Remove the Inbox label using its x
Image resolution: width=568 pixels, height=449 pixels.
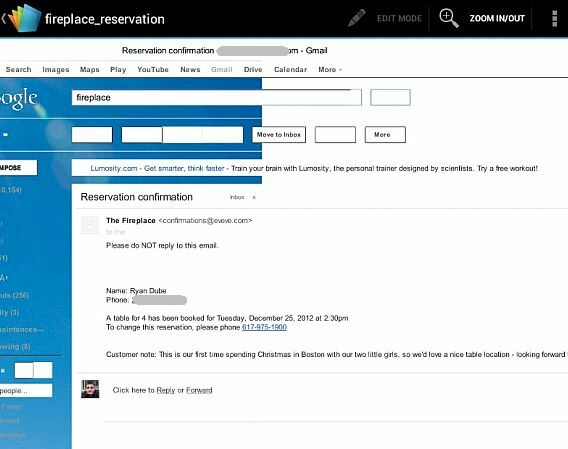click(254, 198)
